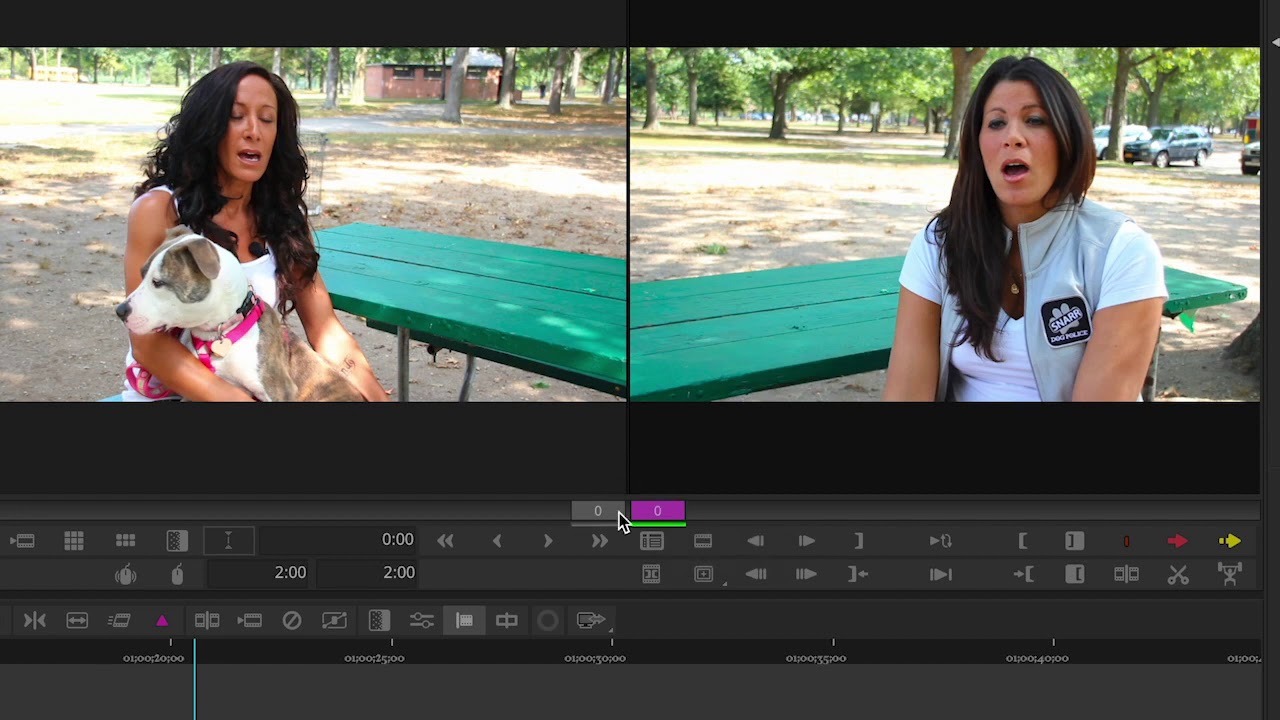Click the timeline toolbar Trim Mode icon
The height and width of the screenshot is (720, 1280).
[x=207, y=621]
